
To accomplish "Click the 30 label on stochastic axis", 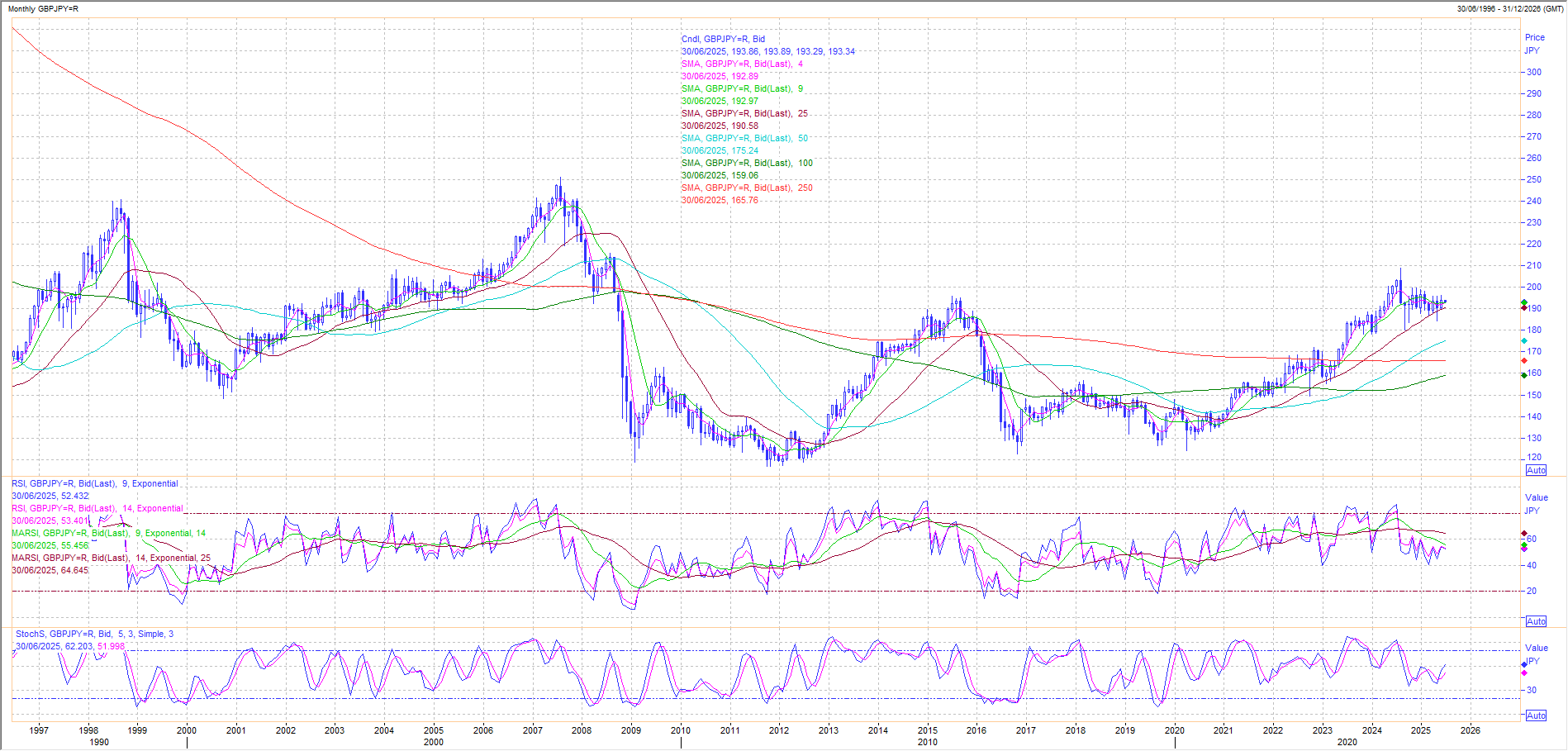I will tap(1532, 690).
